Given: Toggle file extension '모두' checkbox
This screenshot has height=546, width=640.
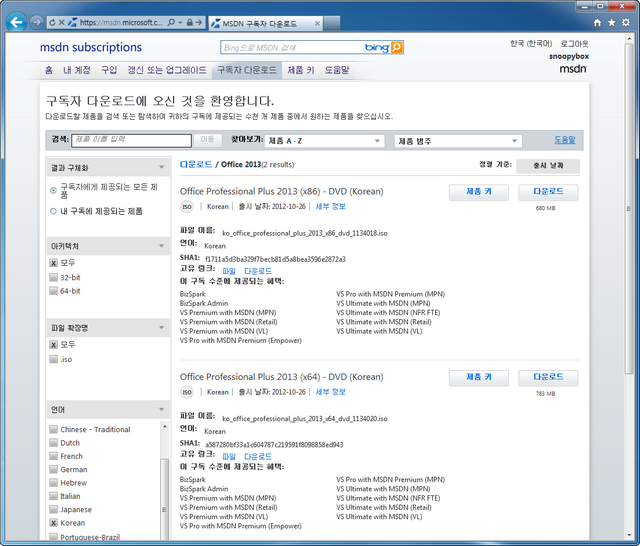Looking at the screenshot, I should click(x=53, y=345).
